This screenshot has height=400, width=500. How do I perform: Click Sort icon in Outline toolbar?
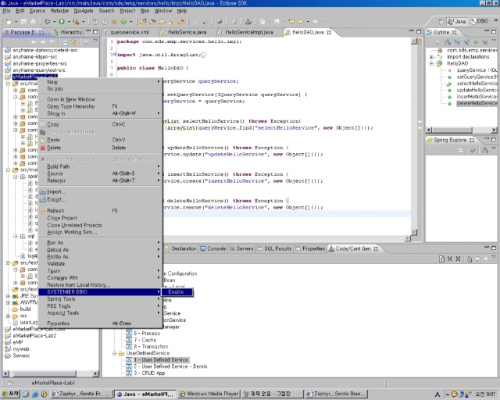(x=448, y=42)
